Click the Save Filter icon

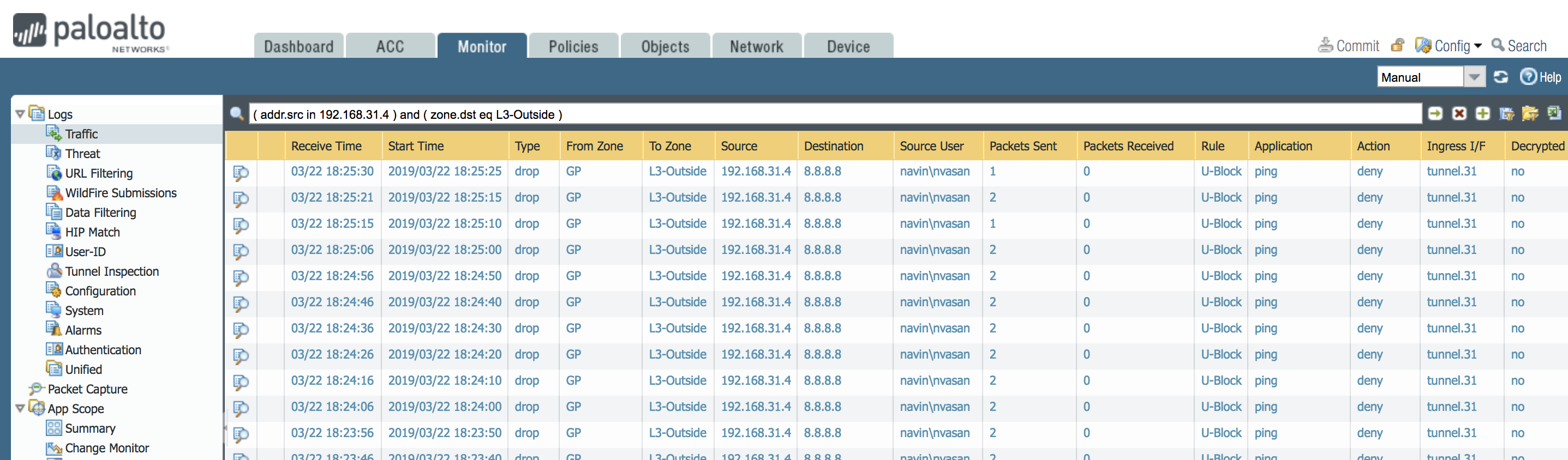click(x=1506, y=114)
